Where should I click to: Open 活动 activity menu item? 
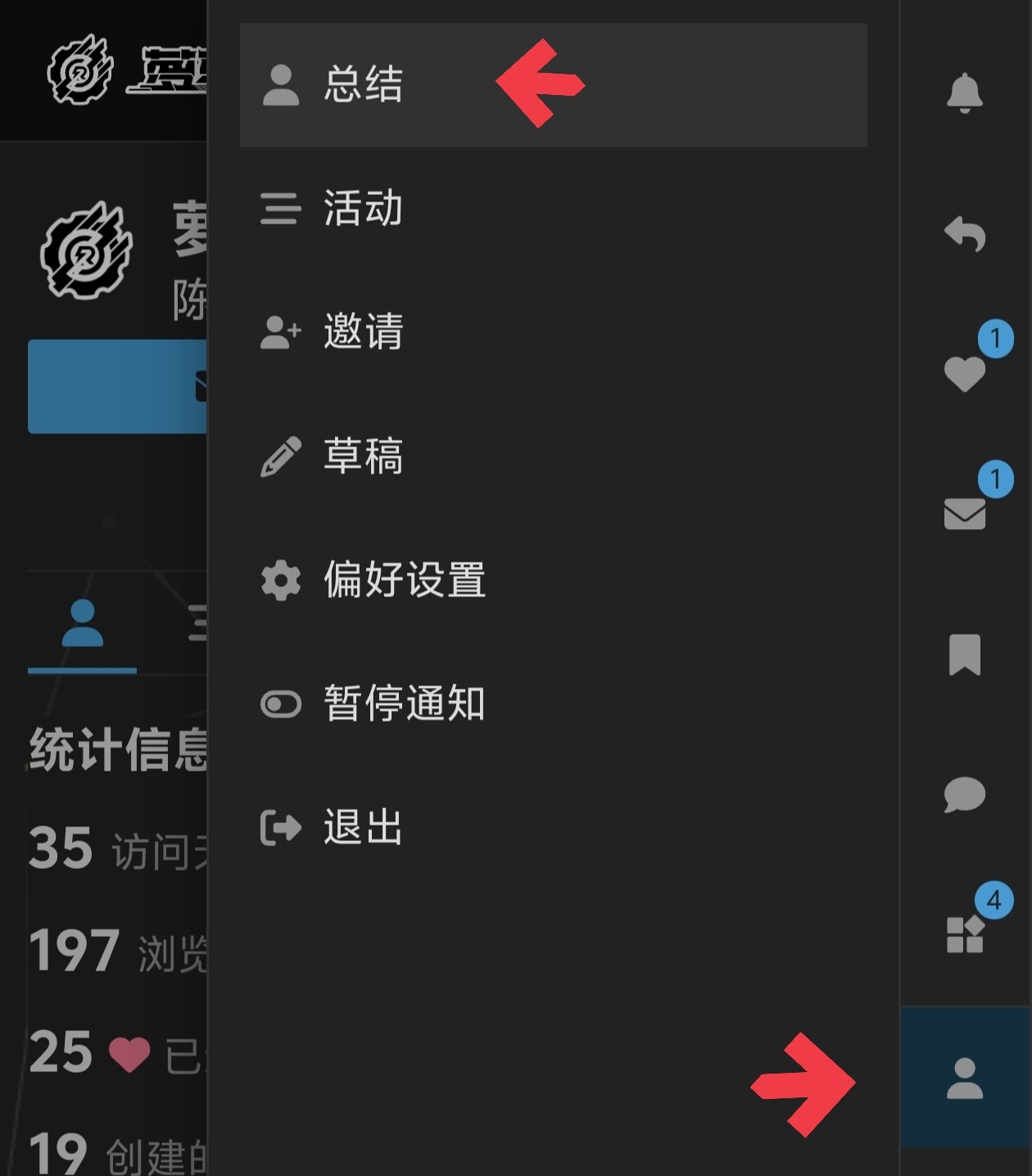pos(553,208)
